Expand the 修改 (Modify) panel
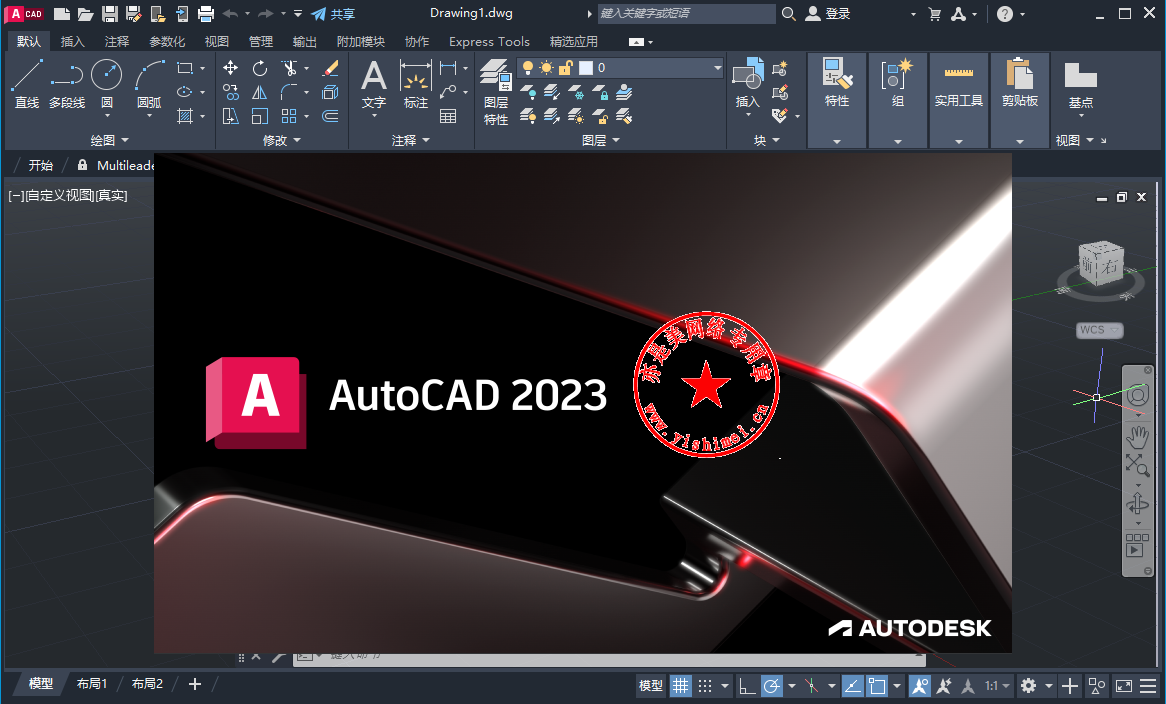Viewport: 1166px width, 704px height. (x=282, y=140)
